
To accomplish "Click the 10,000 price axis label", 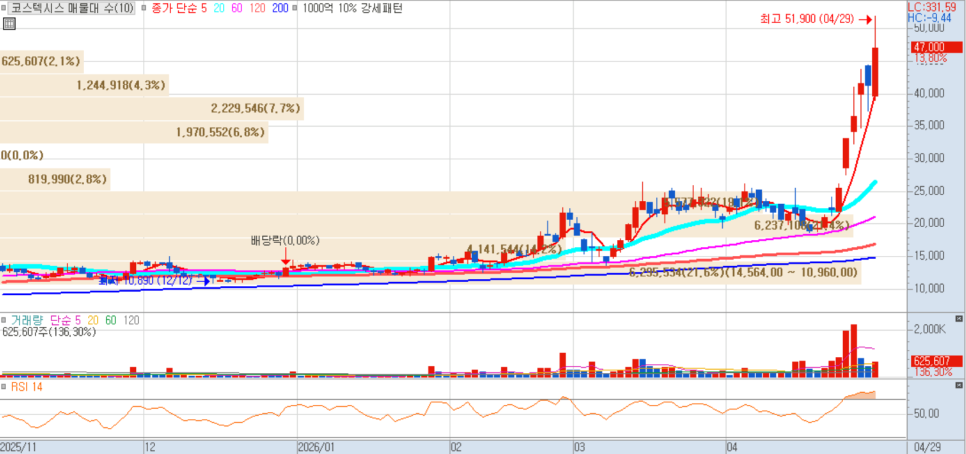I will pos(930,288).
